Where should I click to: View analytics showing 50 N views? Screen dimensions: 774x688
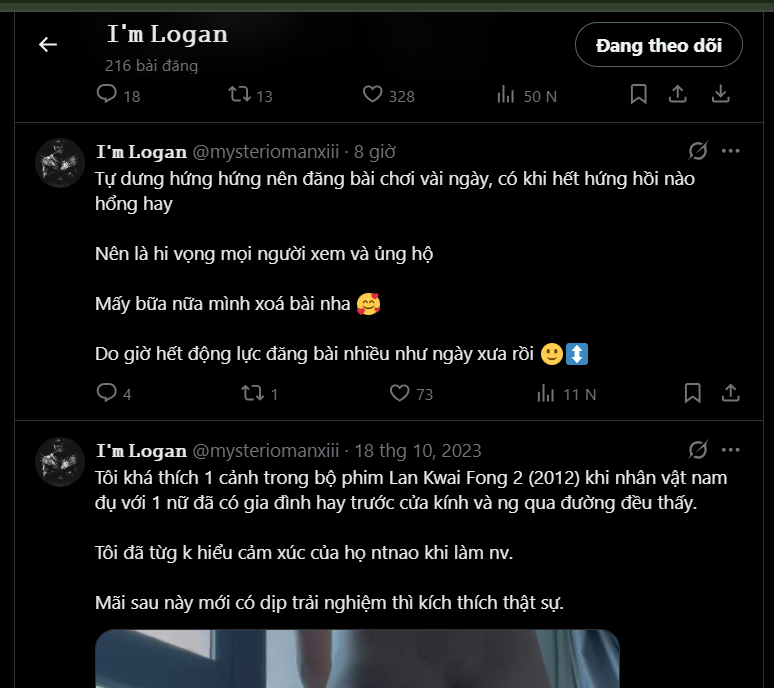point(506,94)
